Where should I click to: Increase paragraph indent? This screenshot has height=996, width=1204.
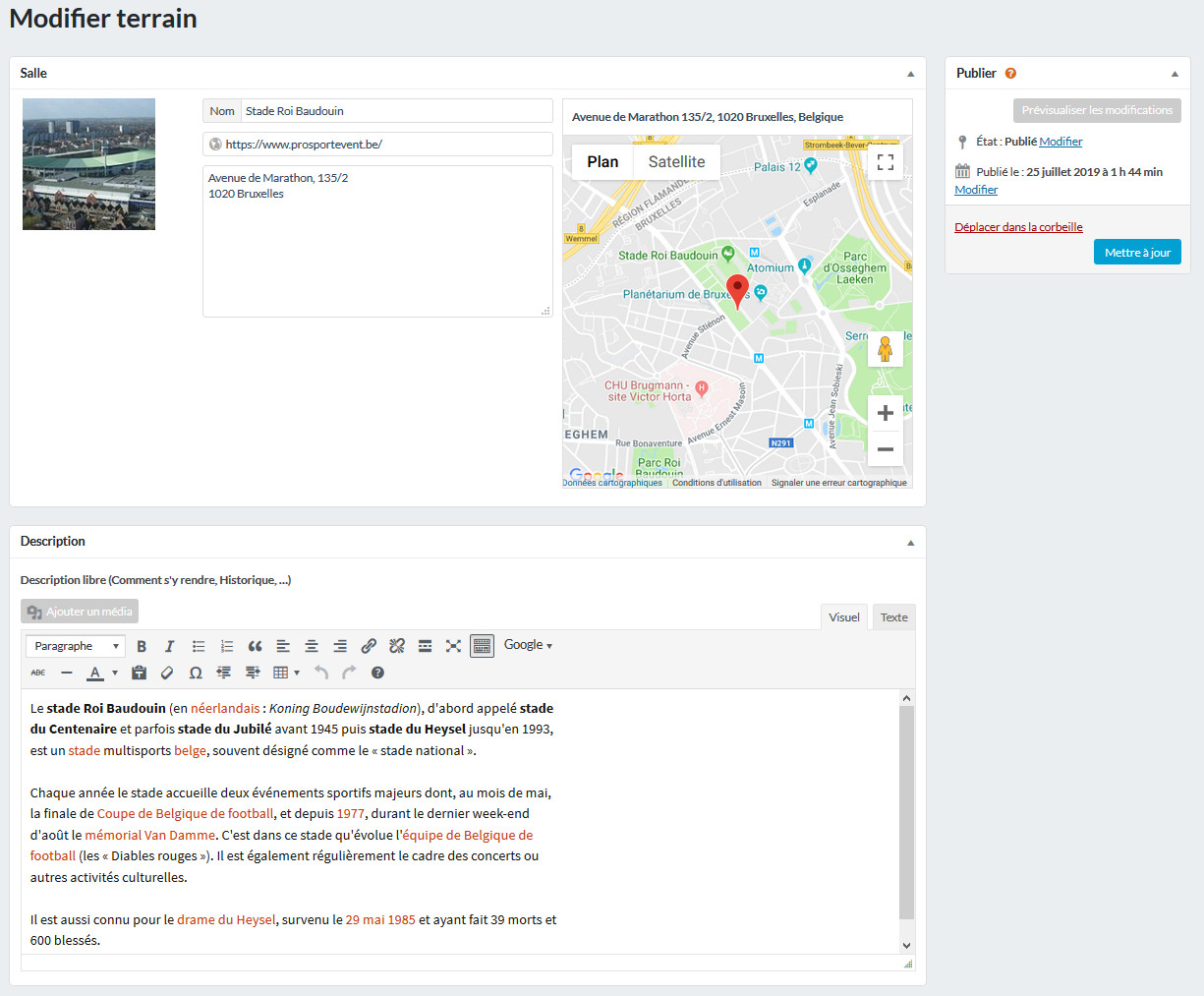pos(253,673)
